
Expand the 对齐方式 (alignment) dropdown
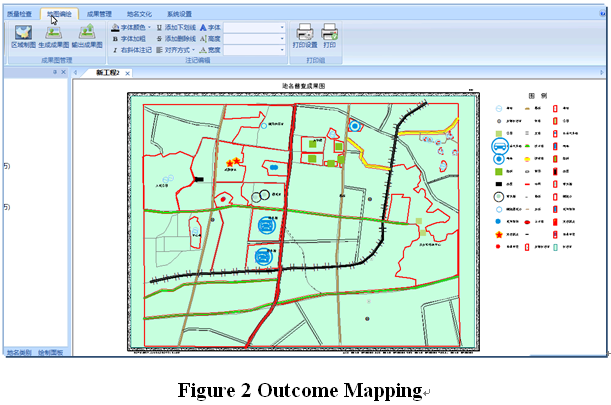click(194, 49)
